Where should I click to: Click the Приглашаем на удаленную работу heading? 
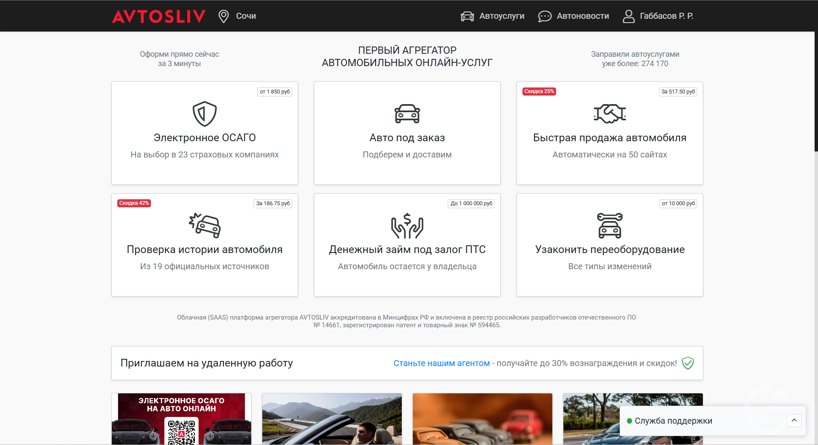click(x=207, y=363)
